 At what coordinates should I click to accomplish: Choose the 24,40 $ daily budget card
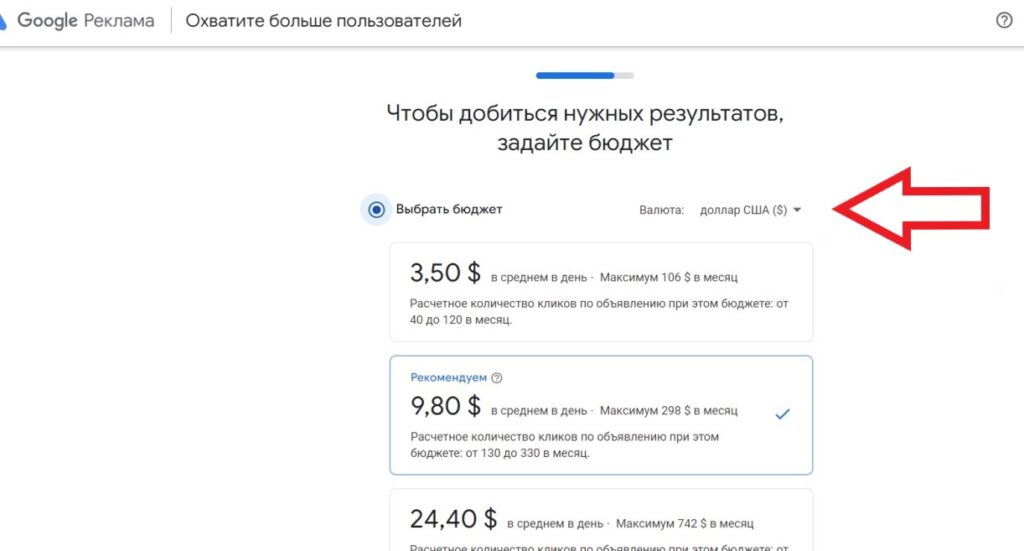pyautogui.click(x=600, y=520)
